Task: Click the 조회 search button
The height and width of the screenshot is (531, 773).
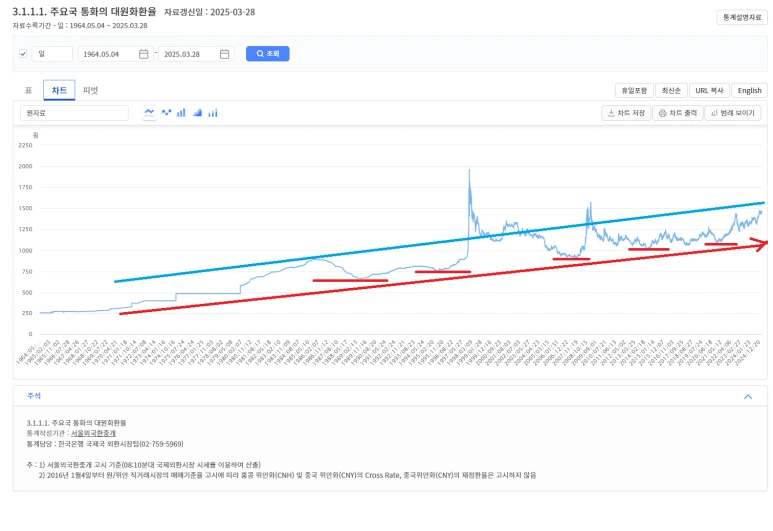Action: [268, 54]
